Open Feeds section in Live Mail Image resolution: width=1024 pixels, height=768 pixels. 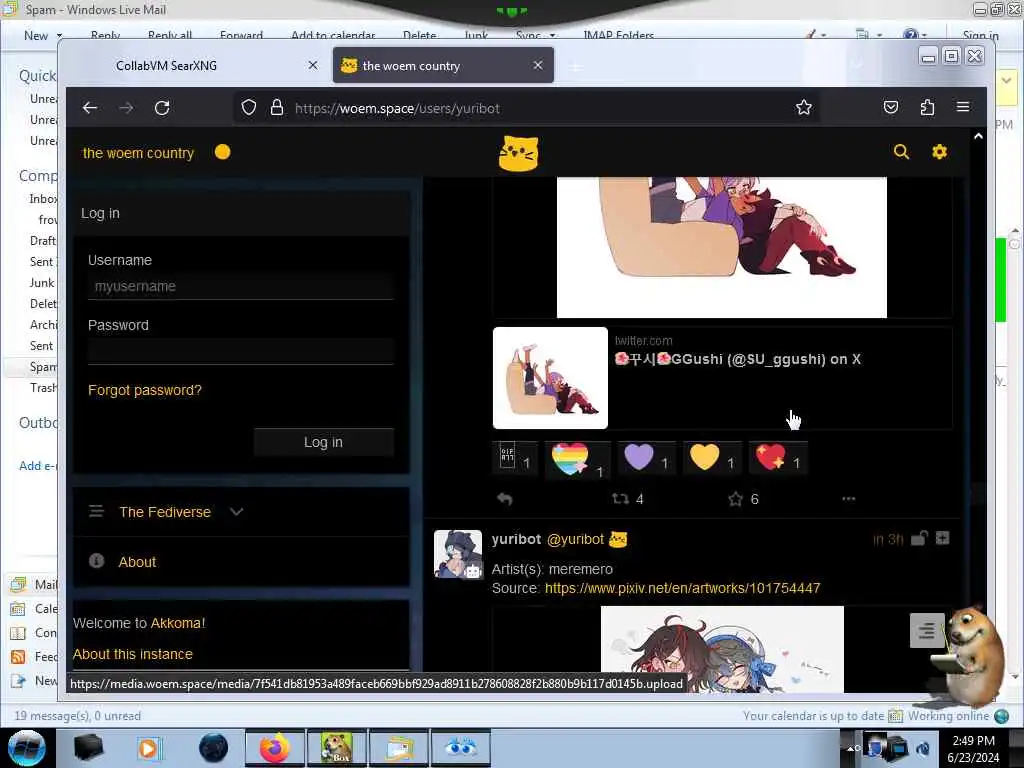tap(34, 656)
